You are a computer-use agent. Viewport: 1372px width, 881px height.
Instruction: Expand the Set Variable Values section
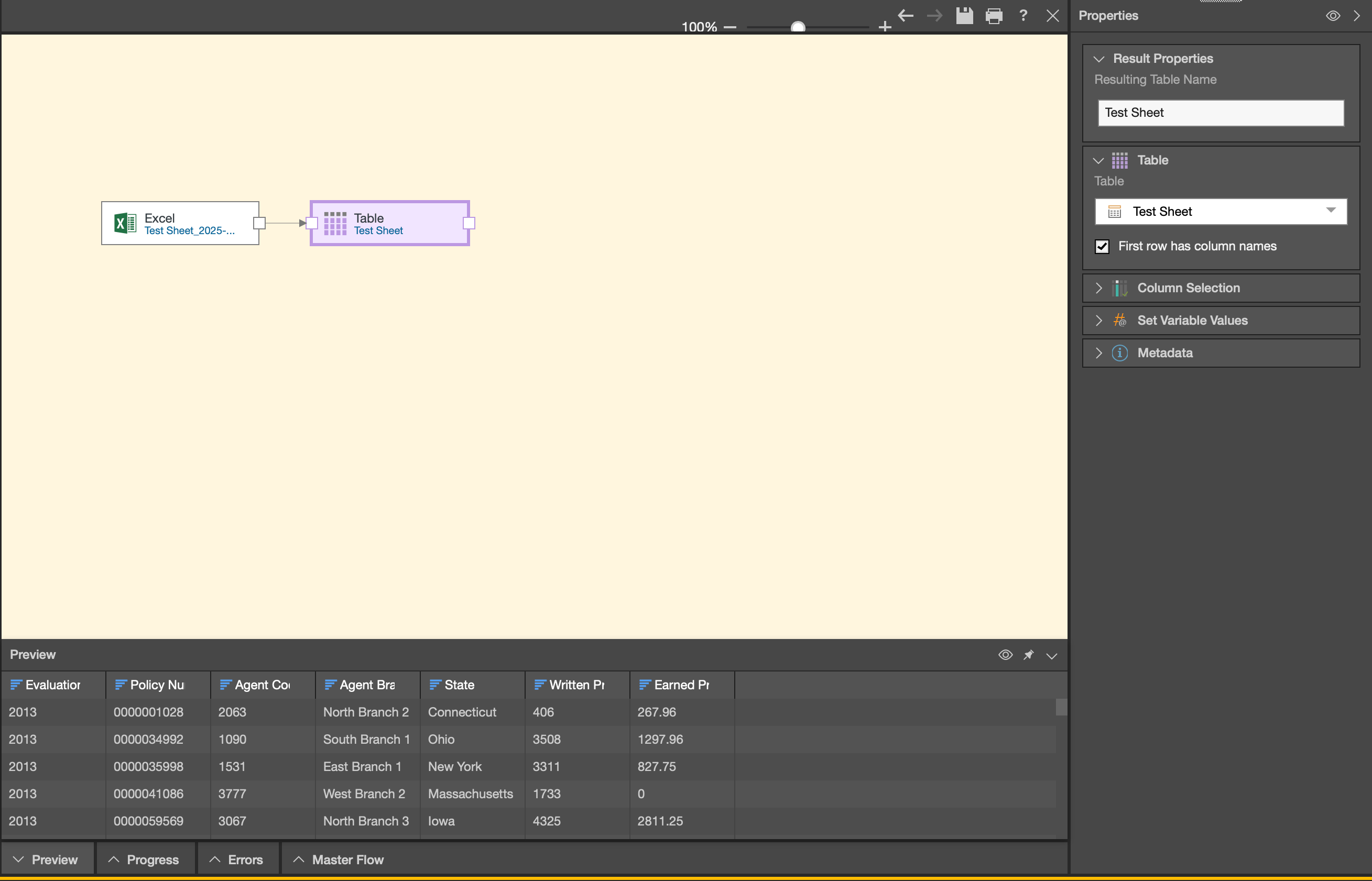1099,321
